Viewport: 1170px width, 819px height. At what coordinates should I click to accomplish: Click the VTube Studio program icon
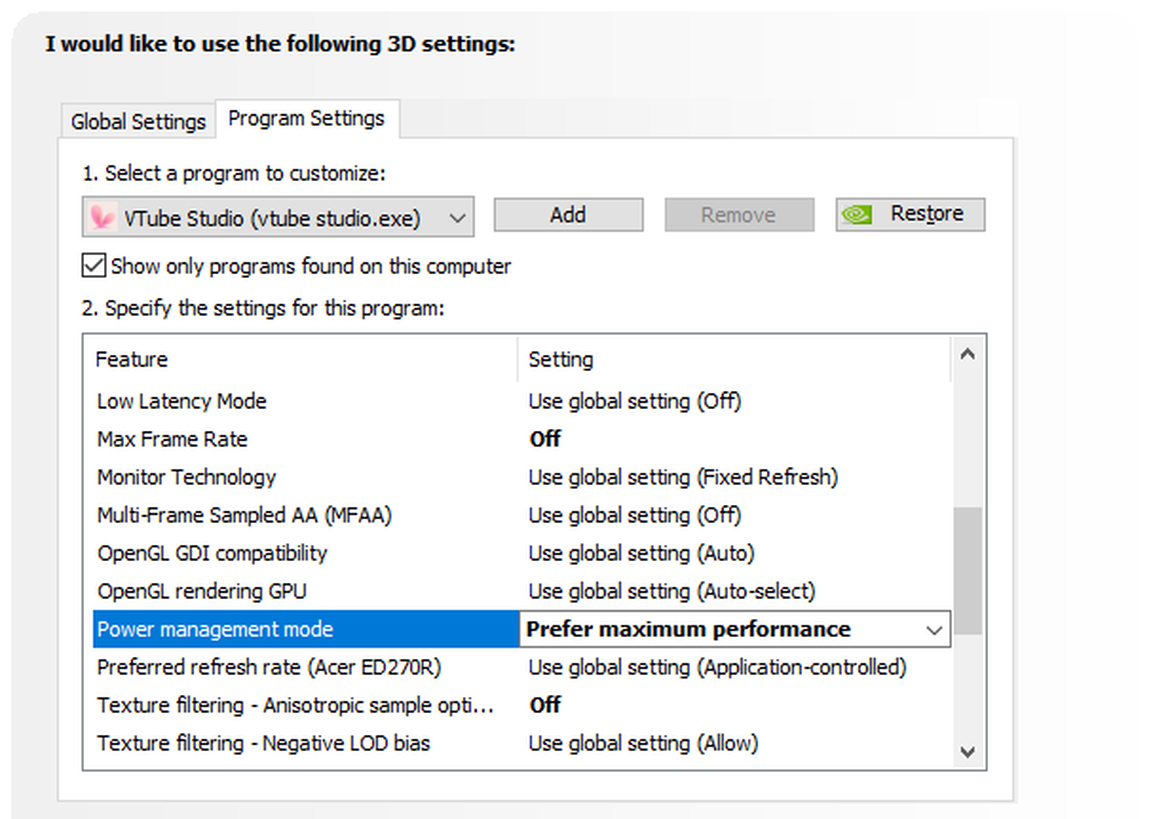[102, 217]
